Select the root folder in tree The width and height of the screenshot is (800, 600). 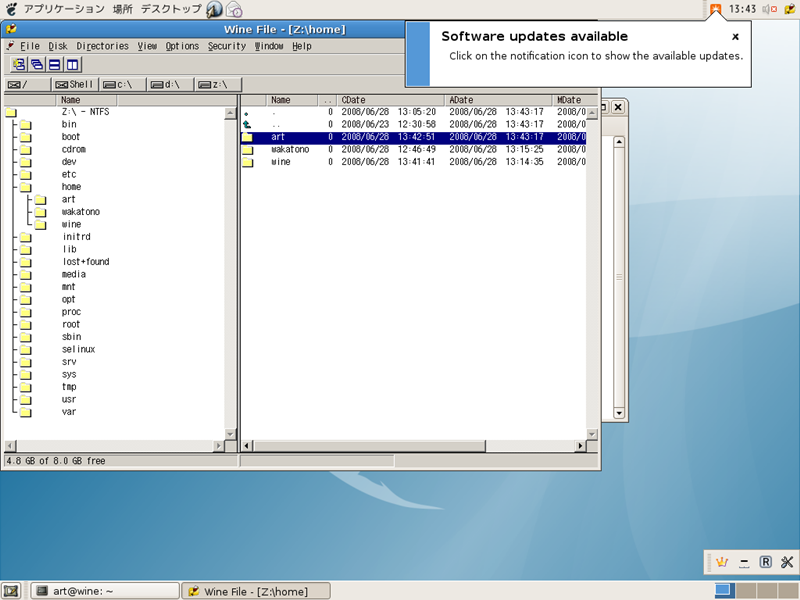tap(71, 324)
